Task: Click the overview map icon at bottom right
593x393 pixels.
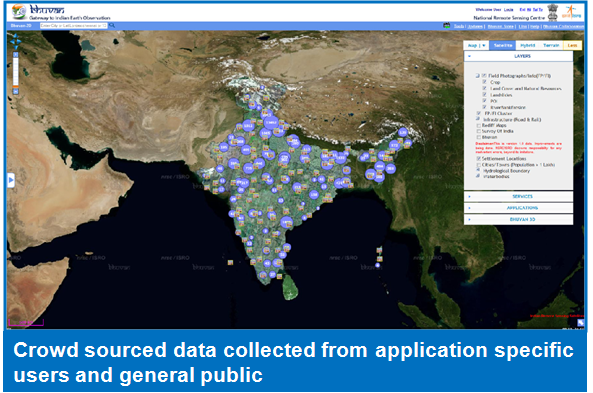Action: (581, 323)
